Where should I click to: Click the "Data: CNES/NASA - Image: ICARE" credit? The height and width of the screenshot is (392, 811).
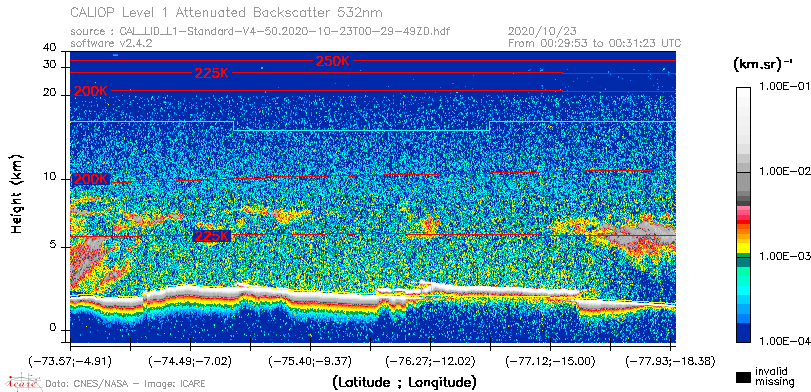click(126, 384)
